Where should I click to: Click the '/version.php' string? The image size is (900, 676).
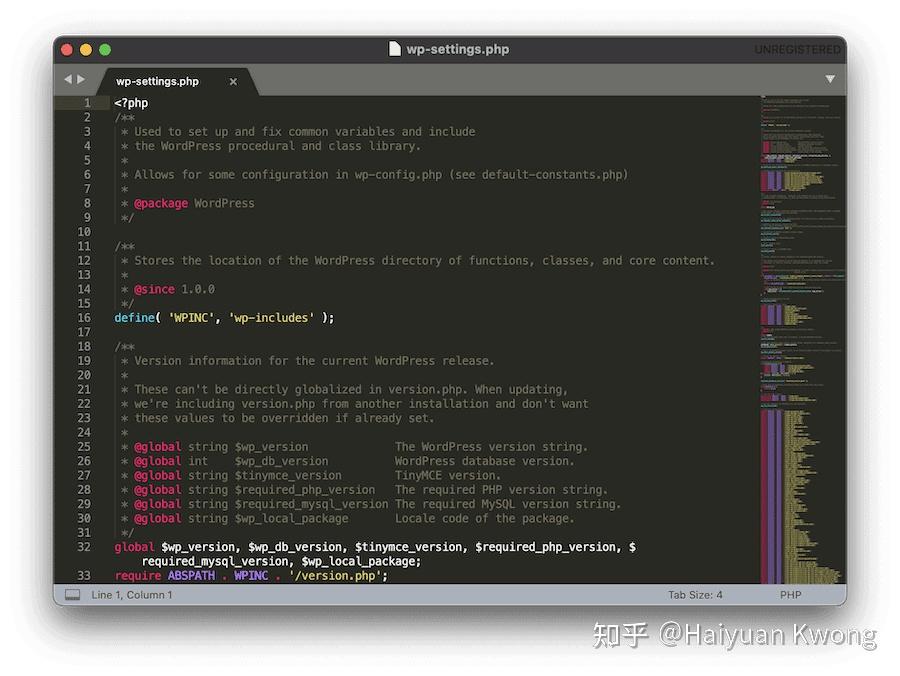tap(335, 576)
